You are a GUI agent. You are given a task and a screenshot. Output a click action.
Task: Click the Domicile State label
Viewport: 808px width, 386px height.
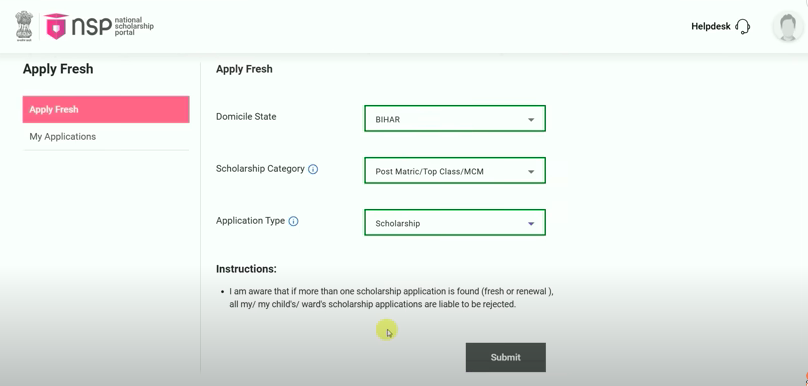click(246, 116)
